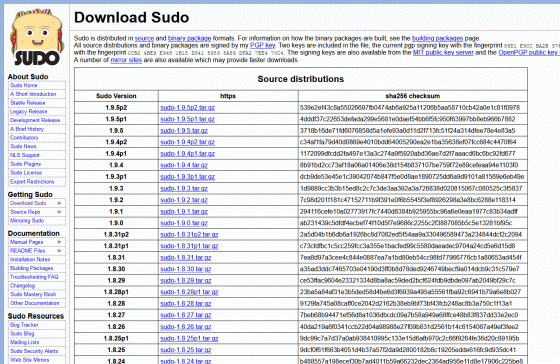Open the PGP key link
Image resolution: width=560 pixels, height=364 pixels.
(x=262, y=45)
